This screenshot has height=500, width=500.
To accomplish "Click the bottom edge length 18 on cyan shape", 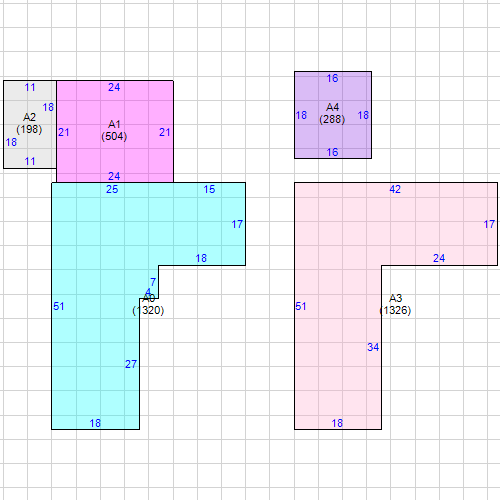I will point(95,423).
